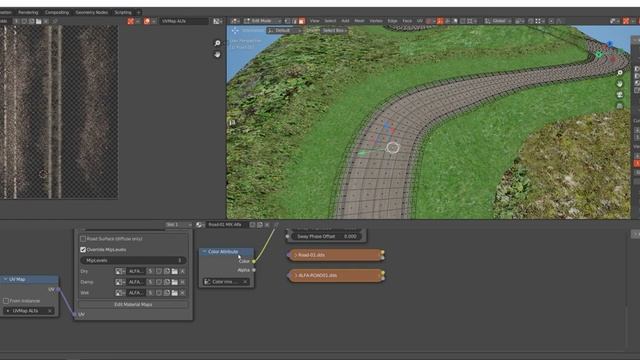Open the Edge menu
This screenshot has width=640, height=360.
tap(392, 21)
